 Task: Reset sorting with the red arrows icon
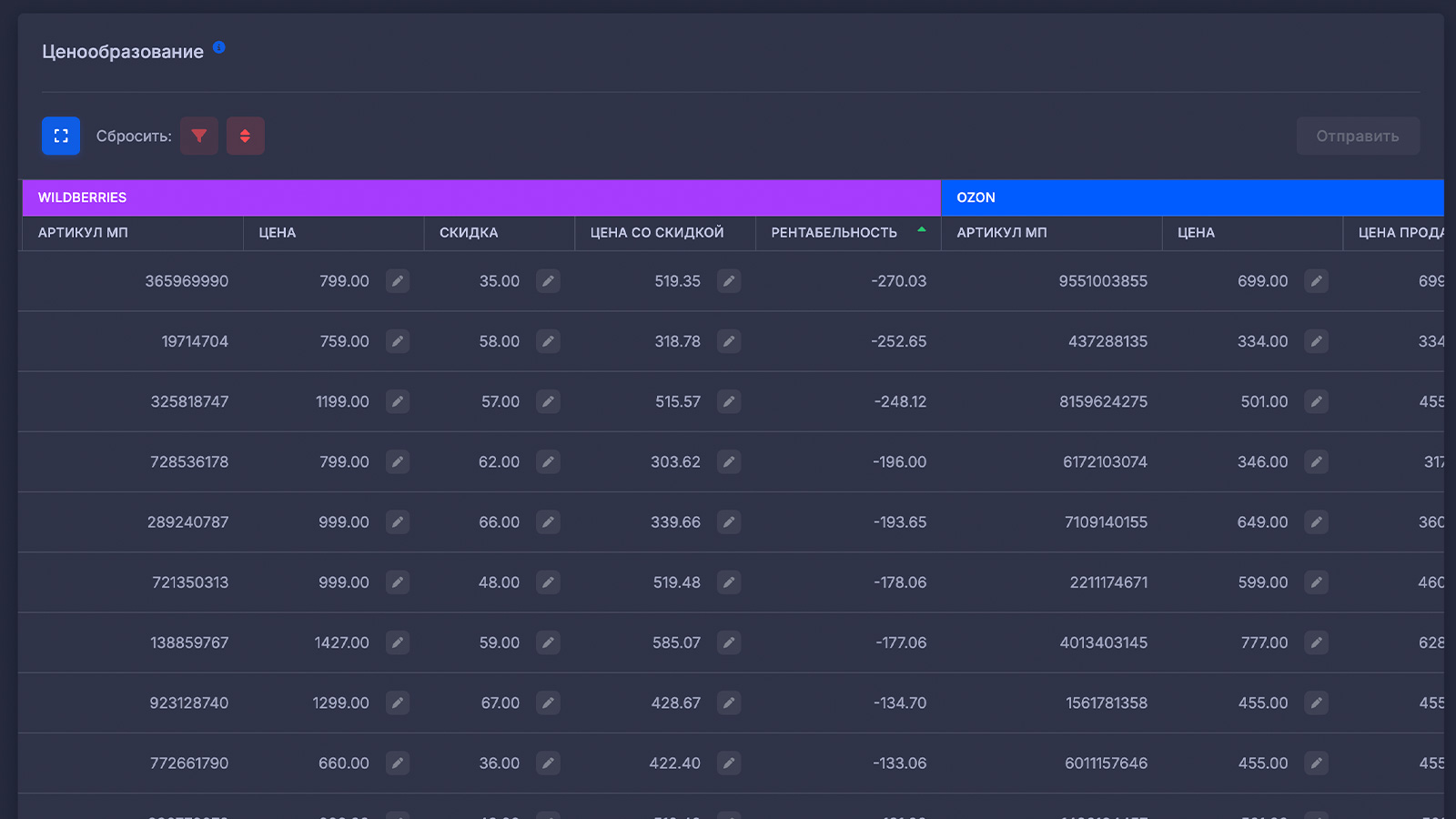coord(246,136)
